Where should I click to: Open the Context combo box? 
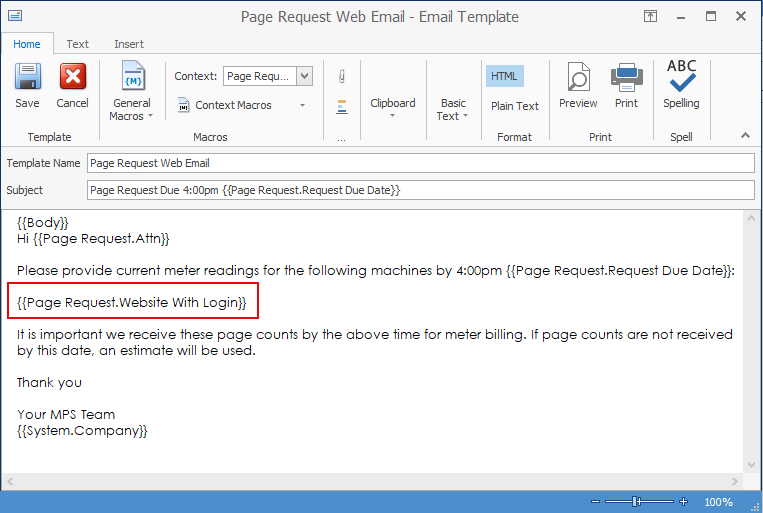[x=268, y=76]
